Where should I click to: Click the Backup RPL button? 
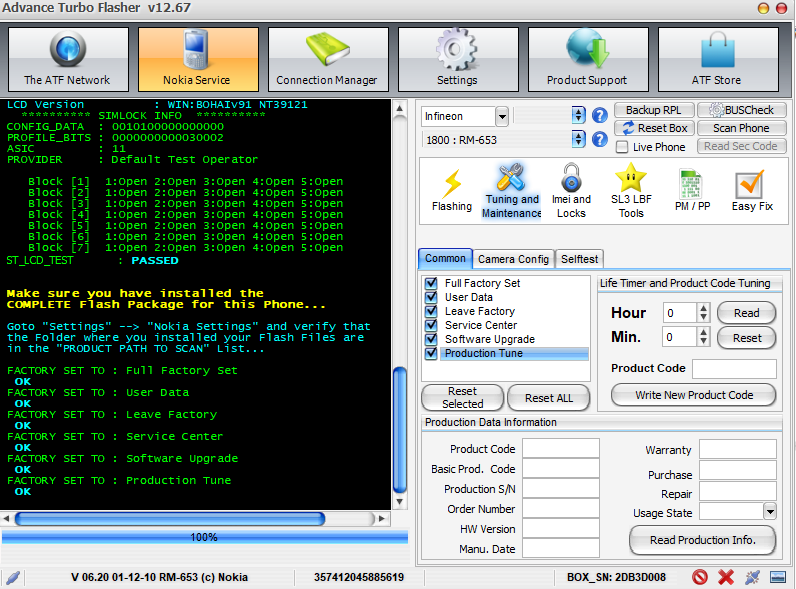(x=654, y=110)
